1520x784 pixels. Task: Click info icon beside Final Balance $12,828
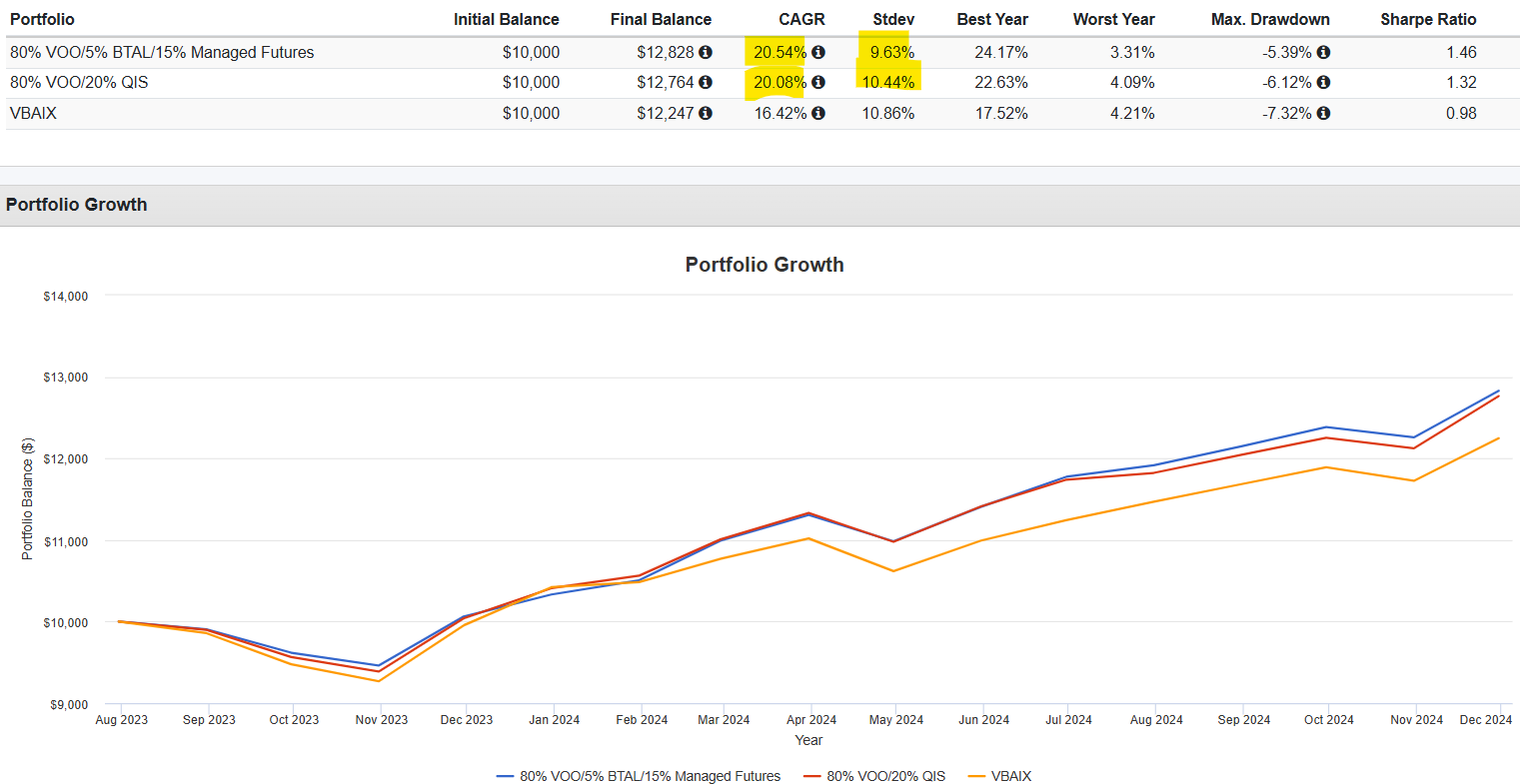(x=706, y=52)
